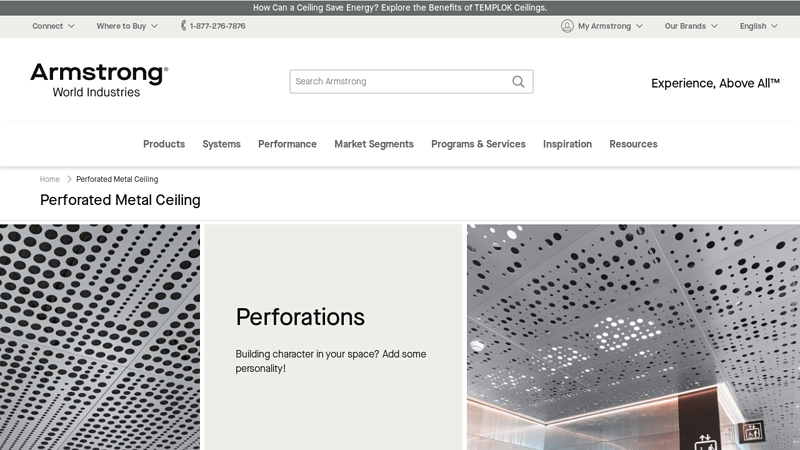Go to the Home breadcrumb link
Image resolution: width=800 pixels, height=450 pixels.
point(49,179)
